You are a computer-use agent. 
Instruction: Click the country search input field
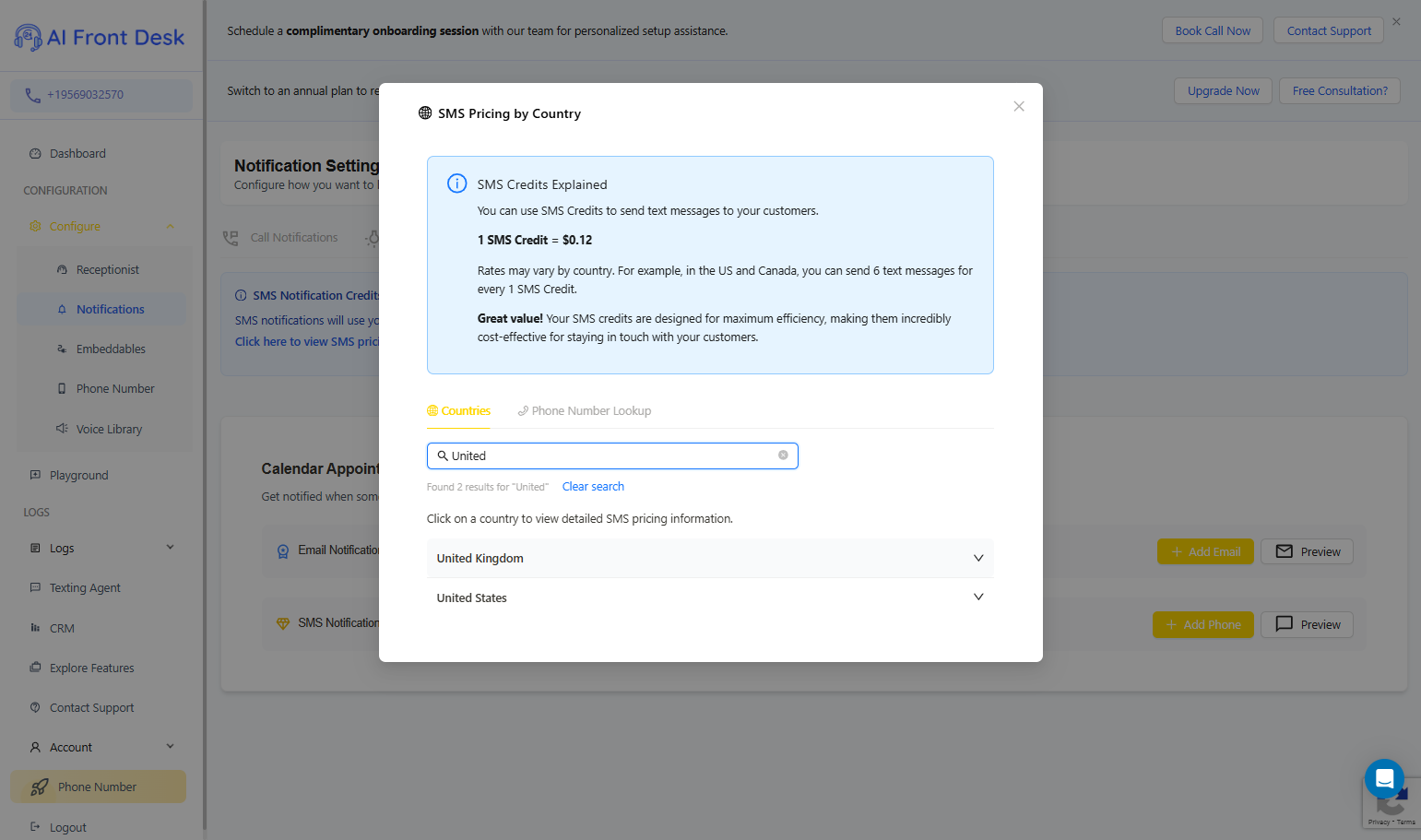point(612,455)
